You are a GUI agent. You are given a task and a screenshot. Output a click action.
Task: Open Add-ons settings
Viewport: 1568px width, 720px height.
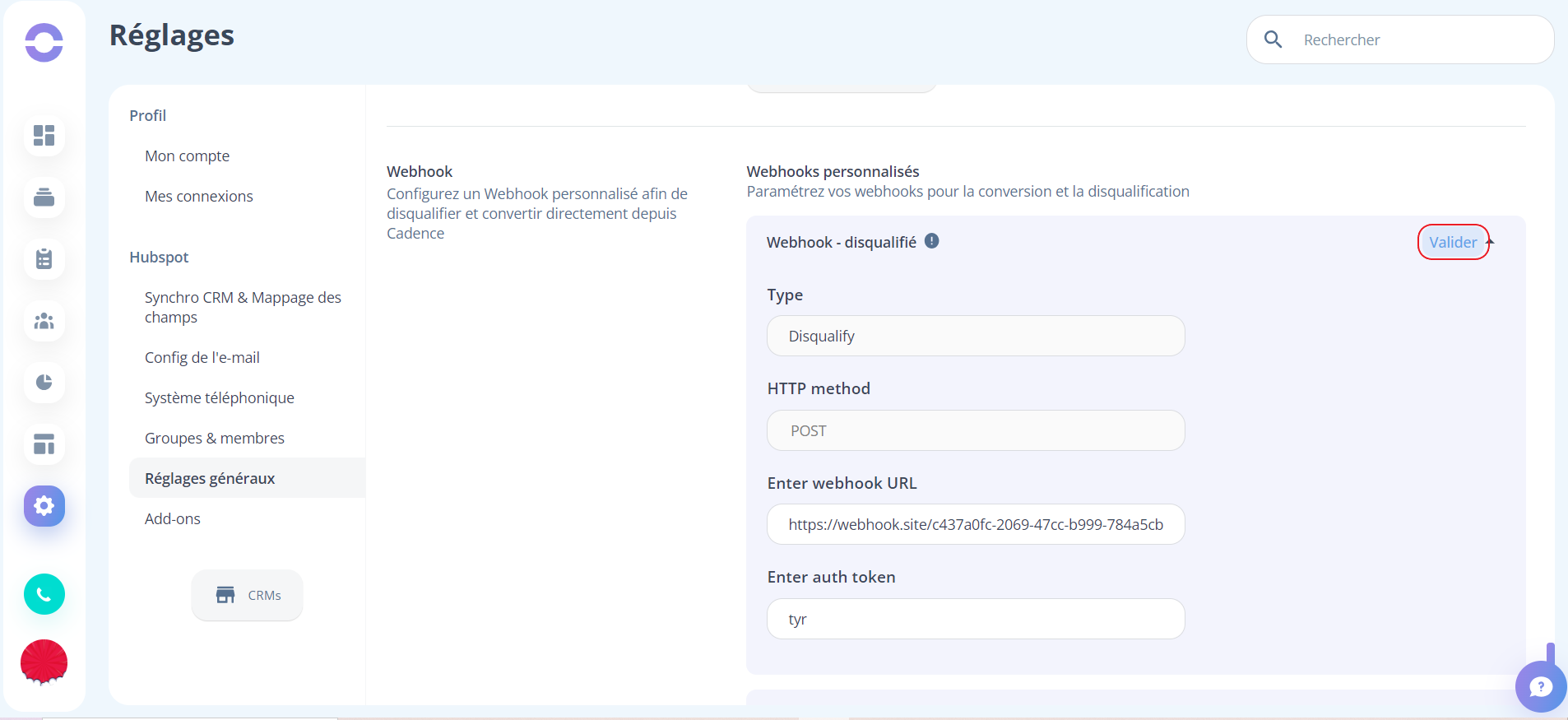[x=173, y=518]
